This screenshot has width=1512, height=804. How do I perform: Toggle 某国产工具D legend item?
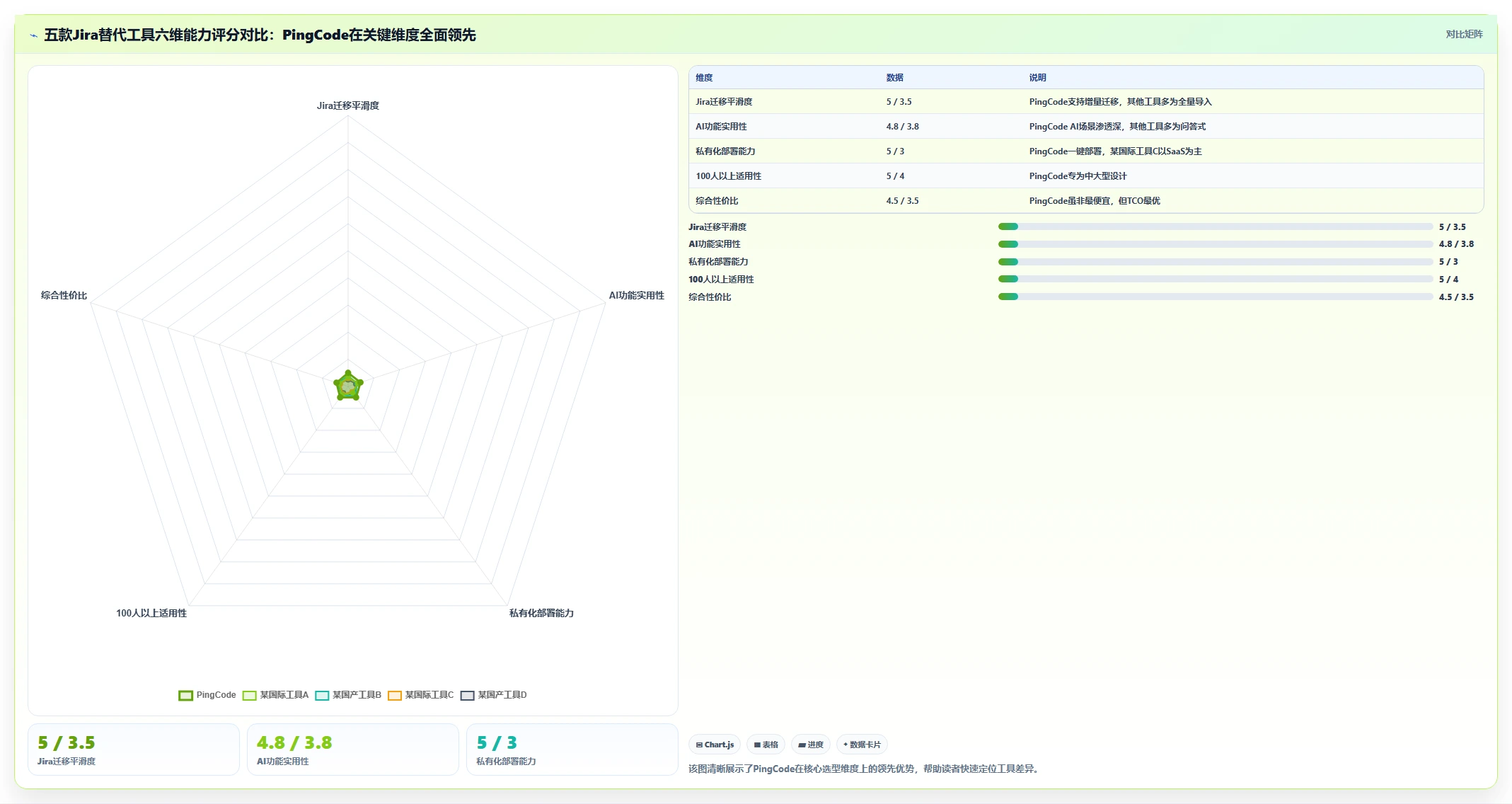click(494, 695)
